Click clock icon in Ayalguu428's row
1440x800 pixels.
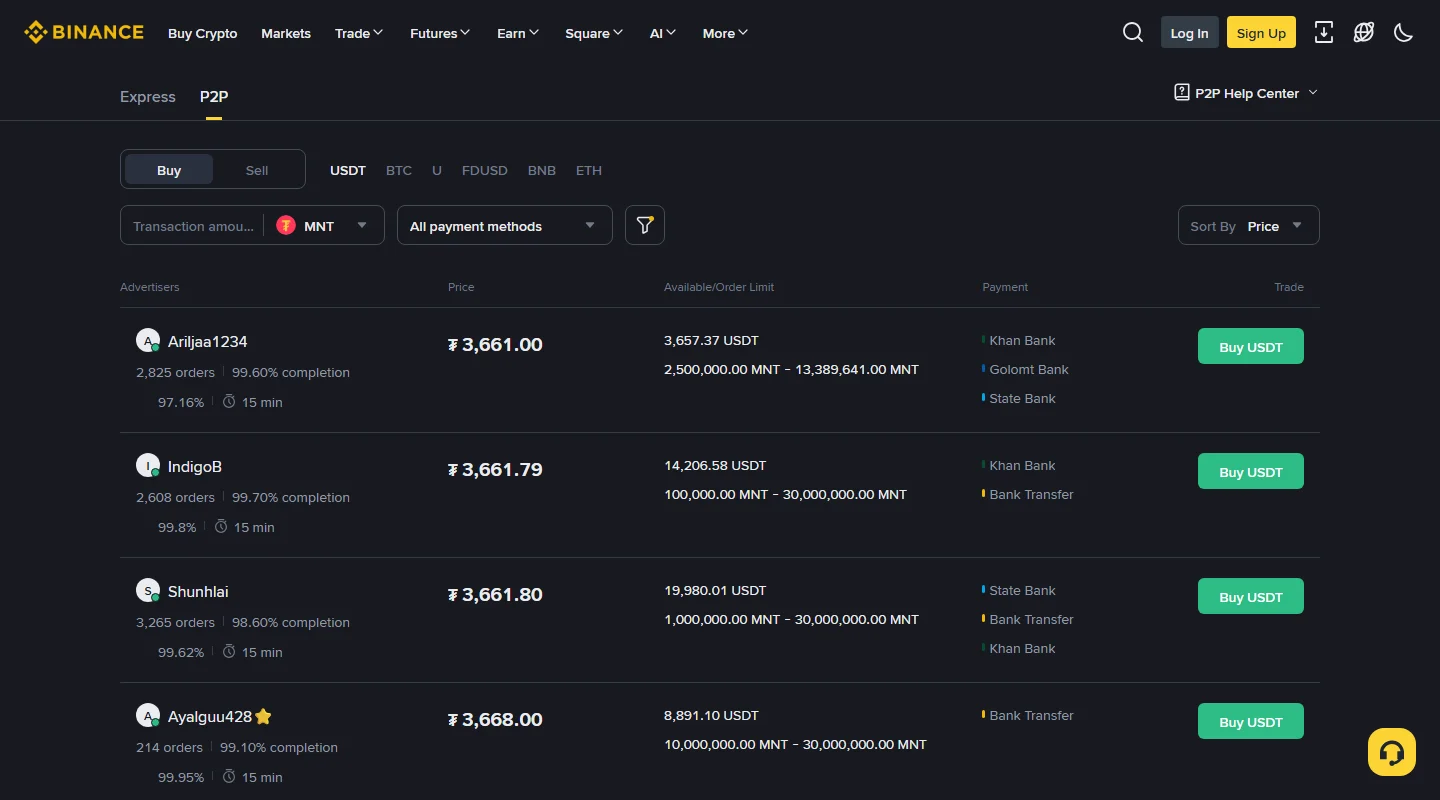click(229, 776)
